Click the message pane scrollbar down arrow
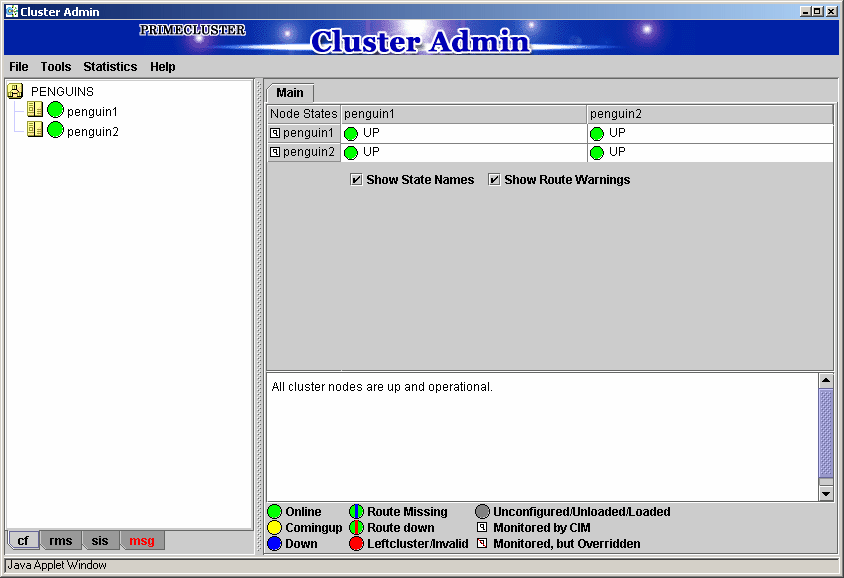This screenshot has width=844, height=578. 826,493
